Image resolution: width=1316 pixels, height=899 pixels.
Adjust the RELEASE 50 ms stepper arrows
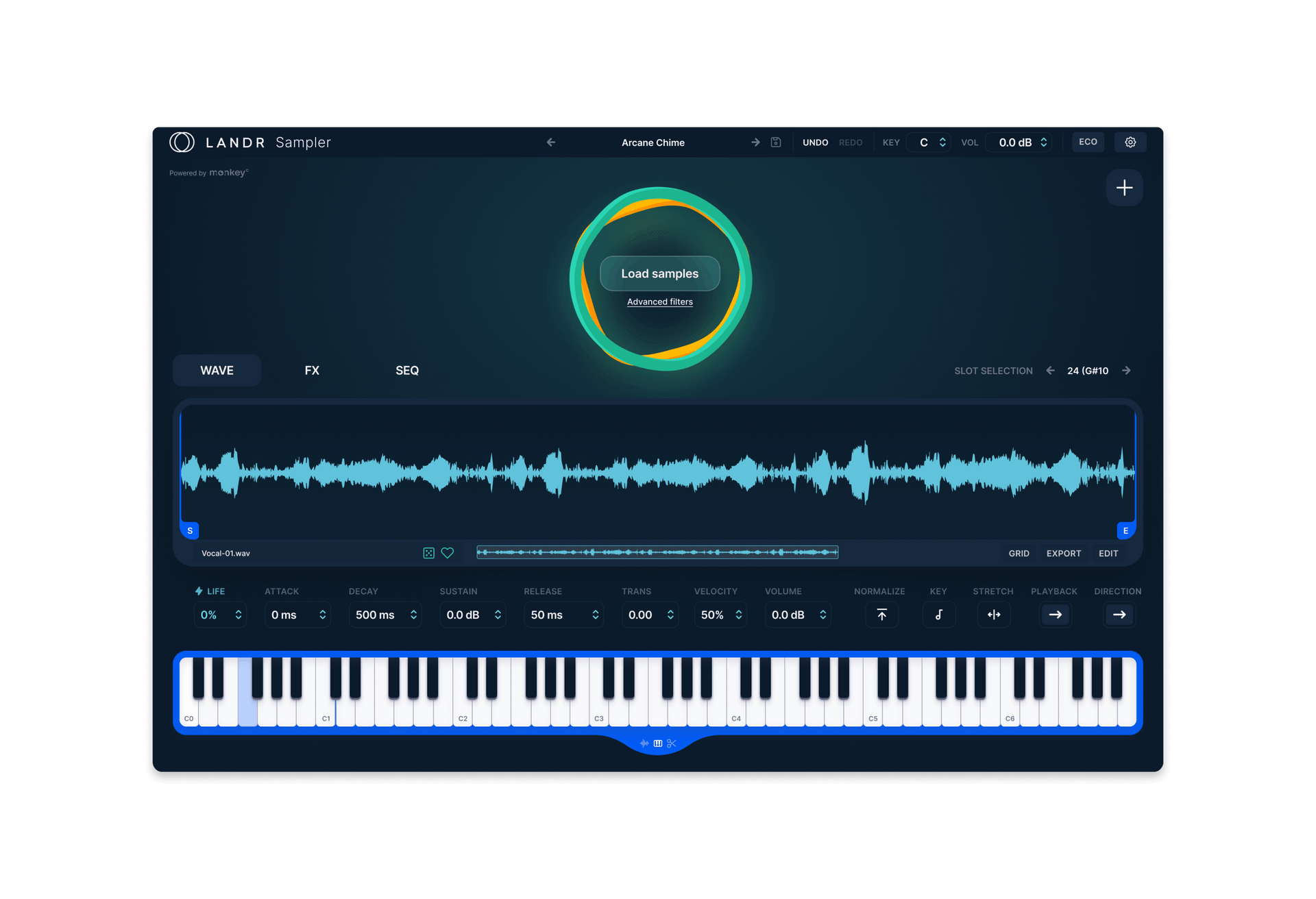pos(595,615)
